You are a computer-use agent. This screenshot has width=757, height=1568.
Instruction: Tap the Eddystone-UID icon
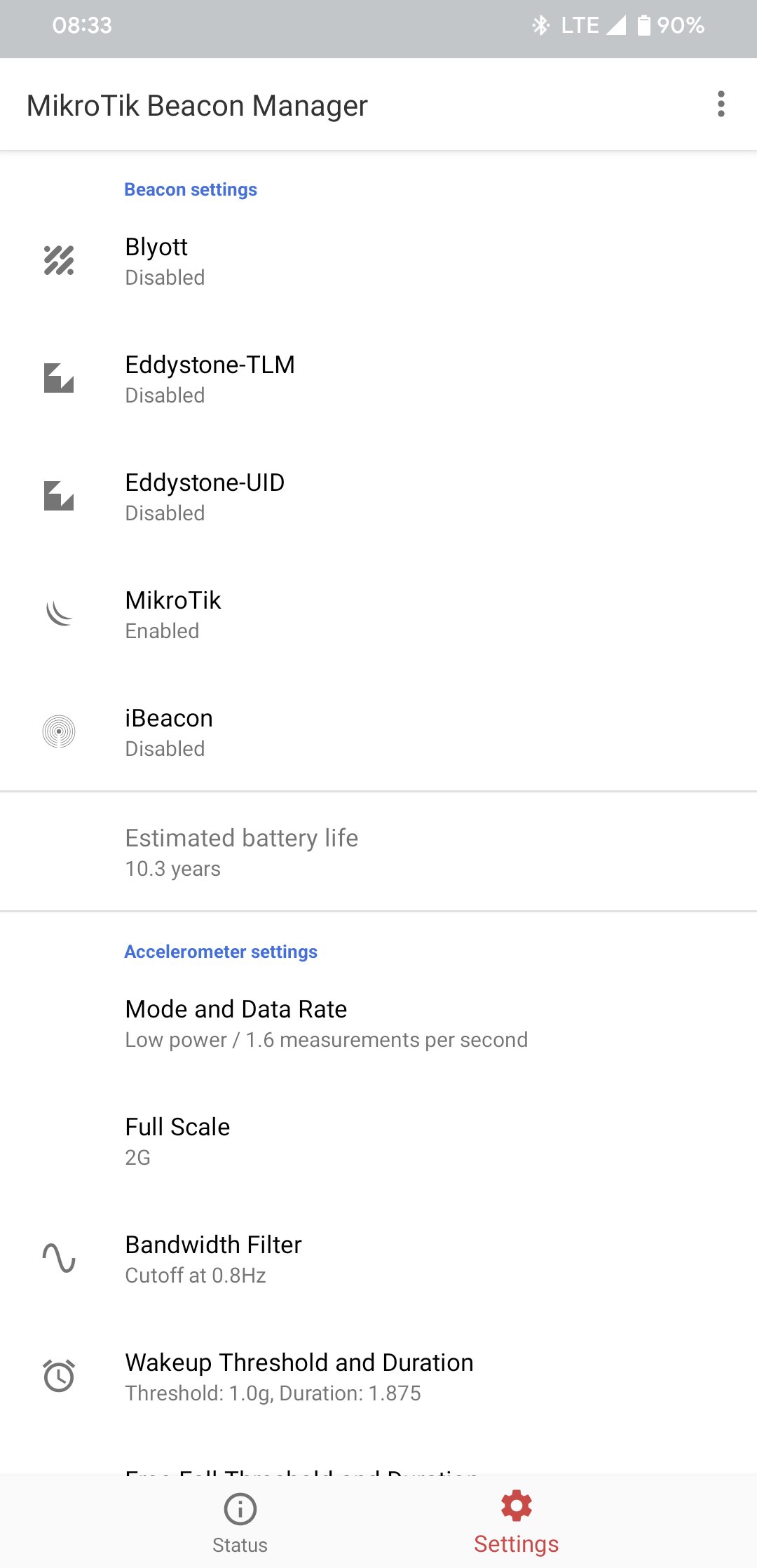pos(59,496)
